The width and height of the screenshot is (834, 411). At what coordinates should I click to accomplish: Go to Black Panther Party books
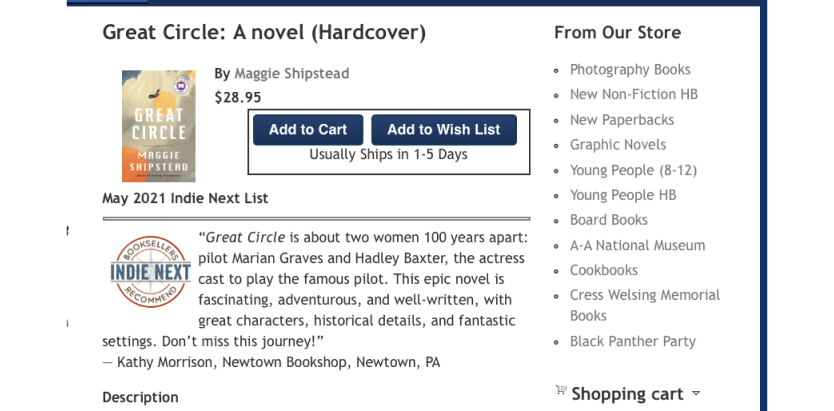(632, 341)
